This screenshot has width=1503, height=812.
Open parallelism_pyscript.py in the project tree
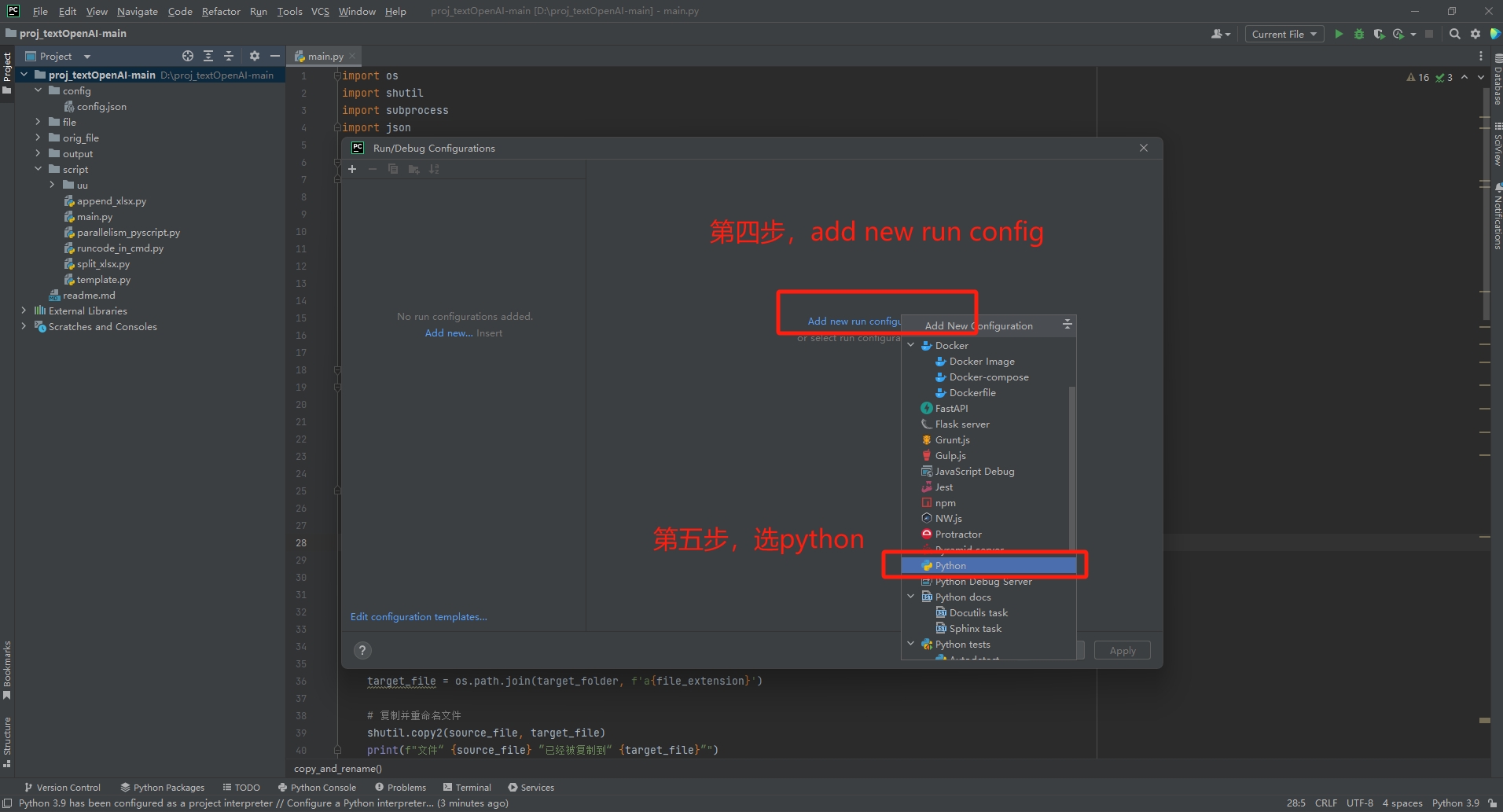coord(128,232)
